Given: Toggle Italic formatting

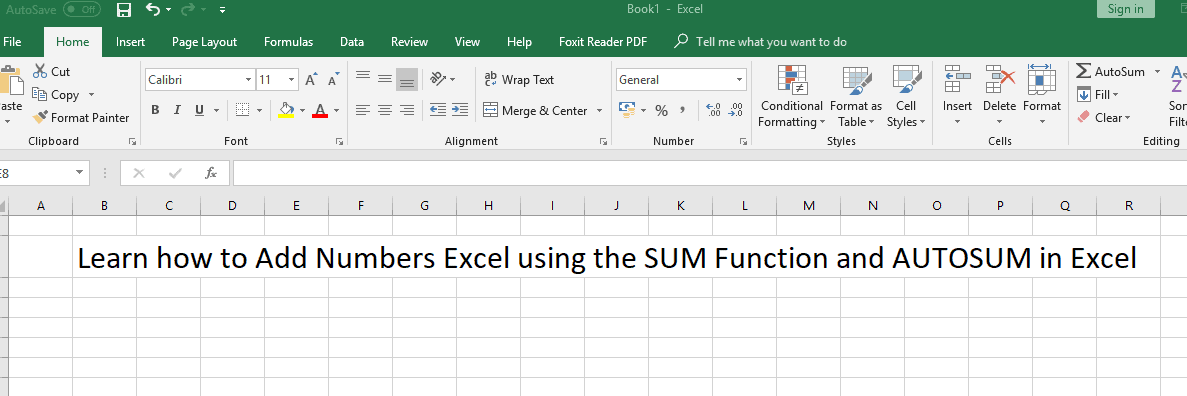Looking at the screenshot, I should click(x=177, y=110).
